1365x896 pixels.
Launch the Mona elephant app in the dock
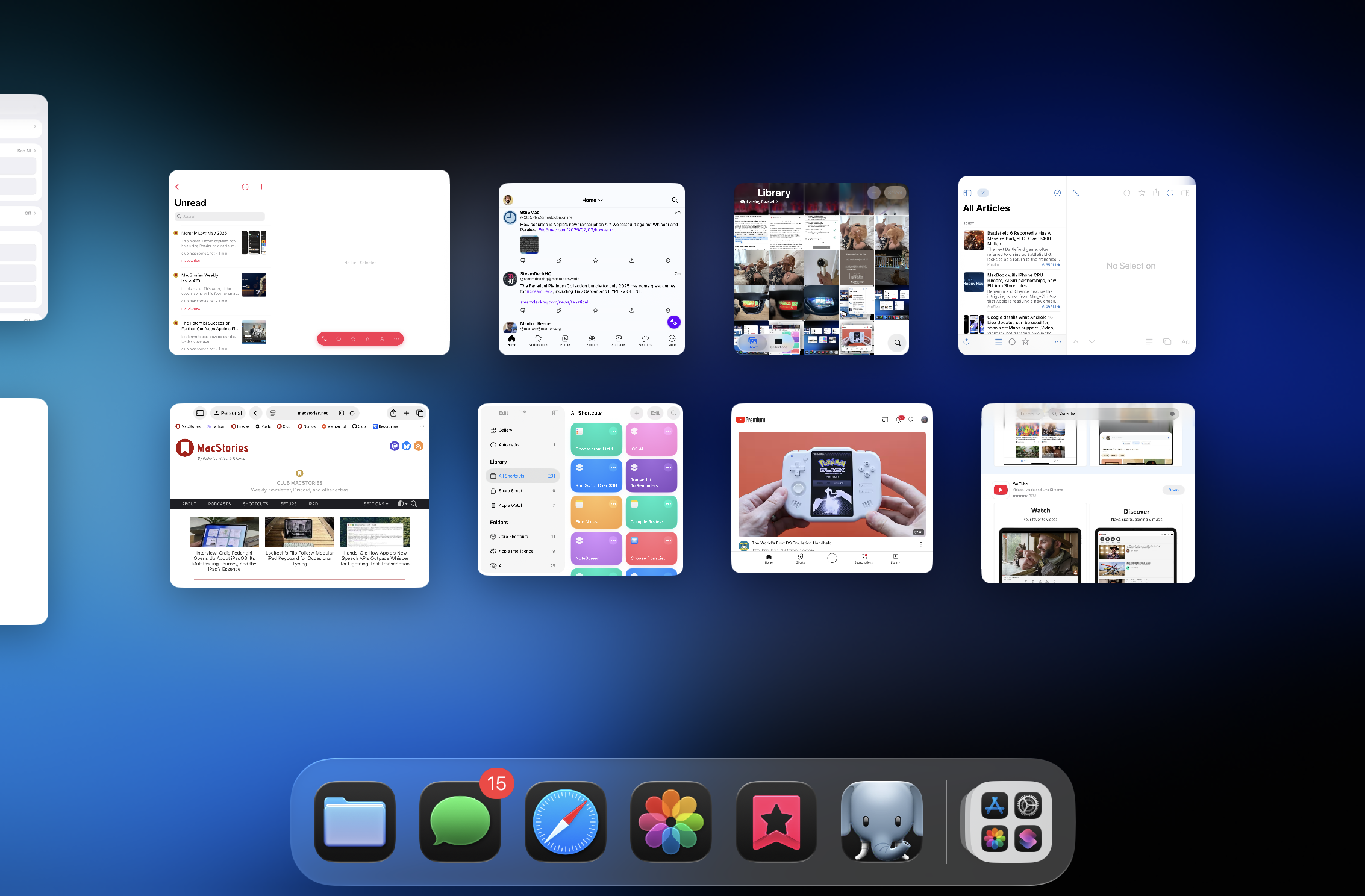[881, 821]
